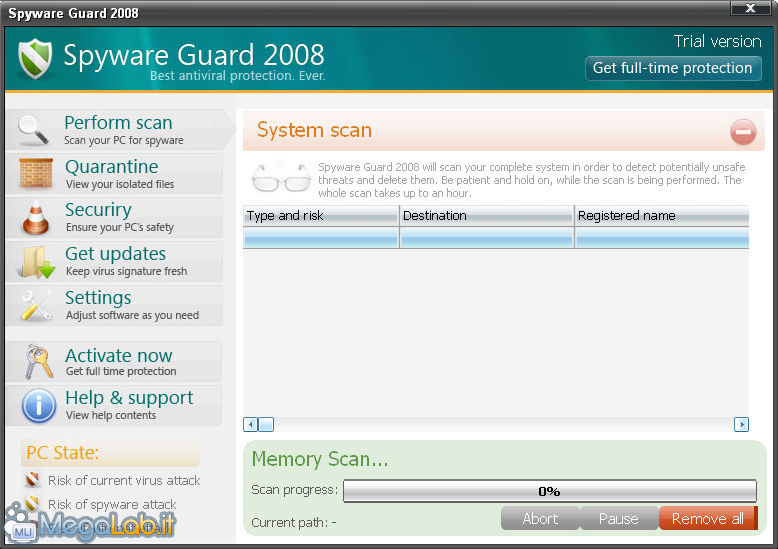Open the Quarantine section
Screen dimensions: 778x549
pos(114,174)
